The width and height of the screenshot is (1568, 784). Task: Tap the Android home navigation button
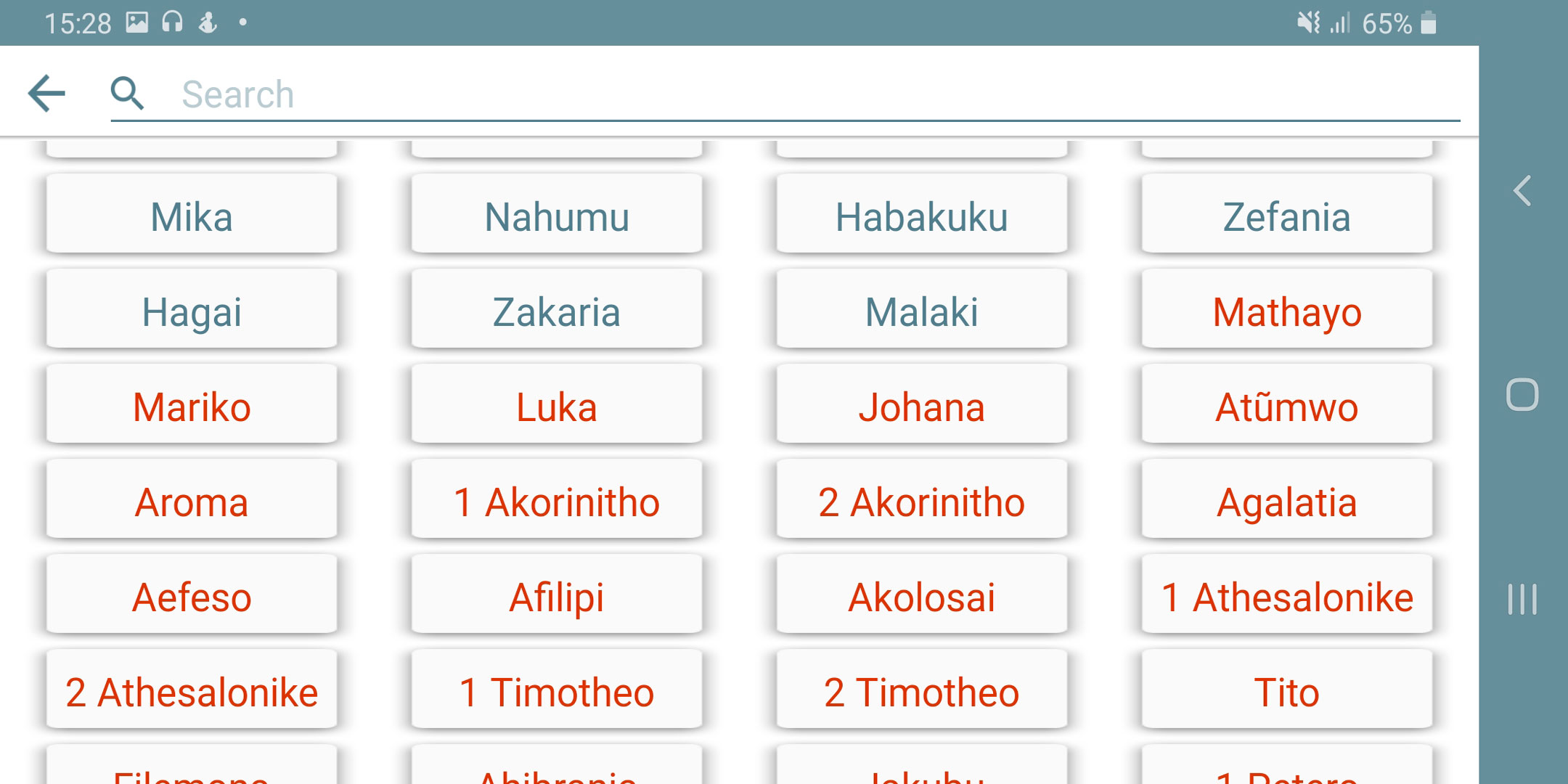[x=1522, y=395]
